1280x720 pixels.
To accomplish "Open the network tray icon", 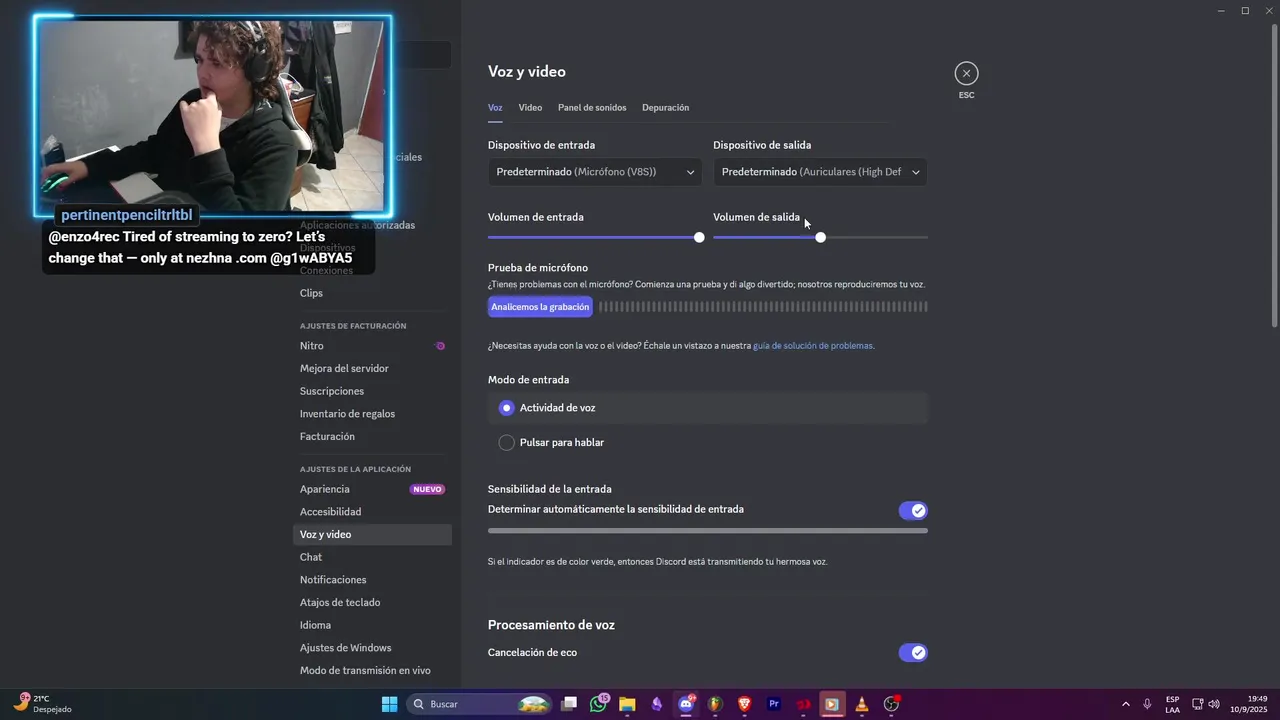I will click(x=1197, y=704).
